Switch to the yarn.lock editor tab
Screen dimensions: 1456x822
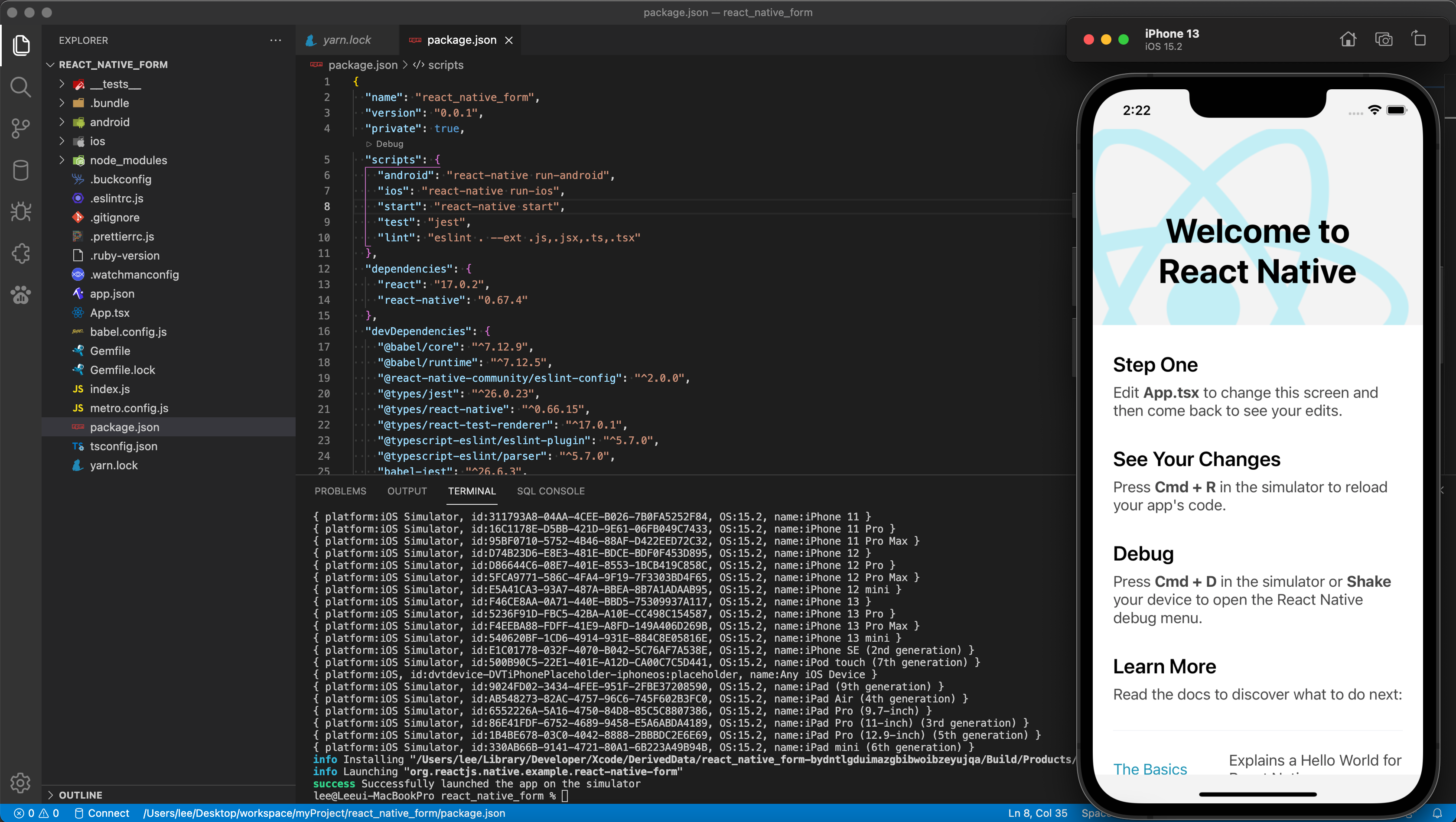(x=346, y=40)
